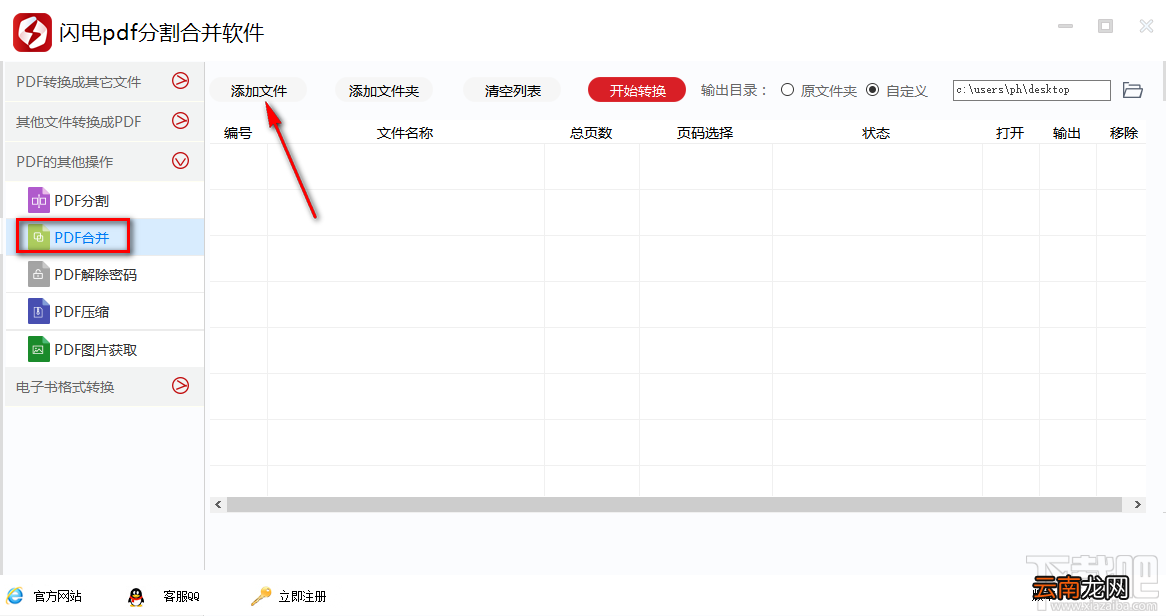Click the 输出 column header
This screenshot has height=616, width=1166.
1066,132
